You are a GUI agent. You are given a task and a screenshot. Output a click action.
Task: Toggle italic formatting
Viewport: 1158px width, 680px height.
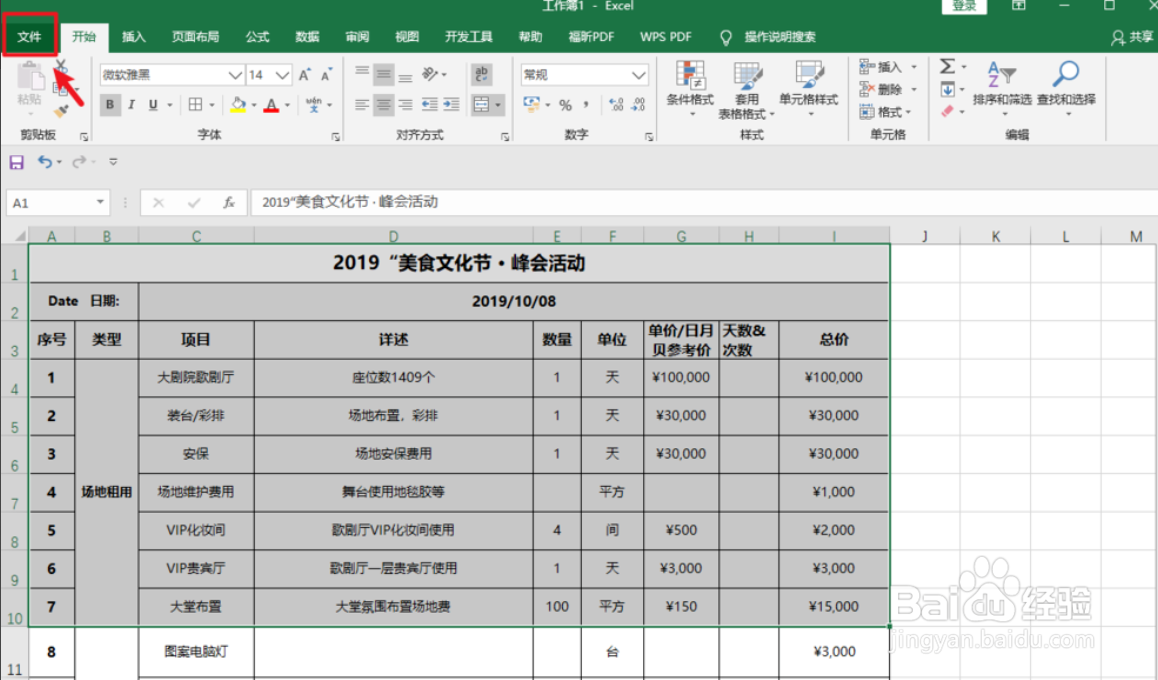(131, 104)
